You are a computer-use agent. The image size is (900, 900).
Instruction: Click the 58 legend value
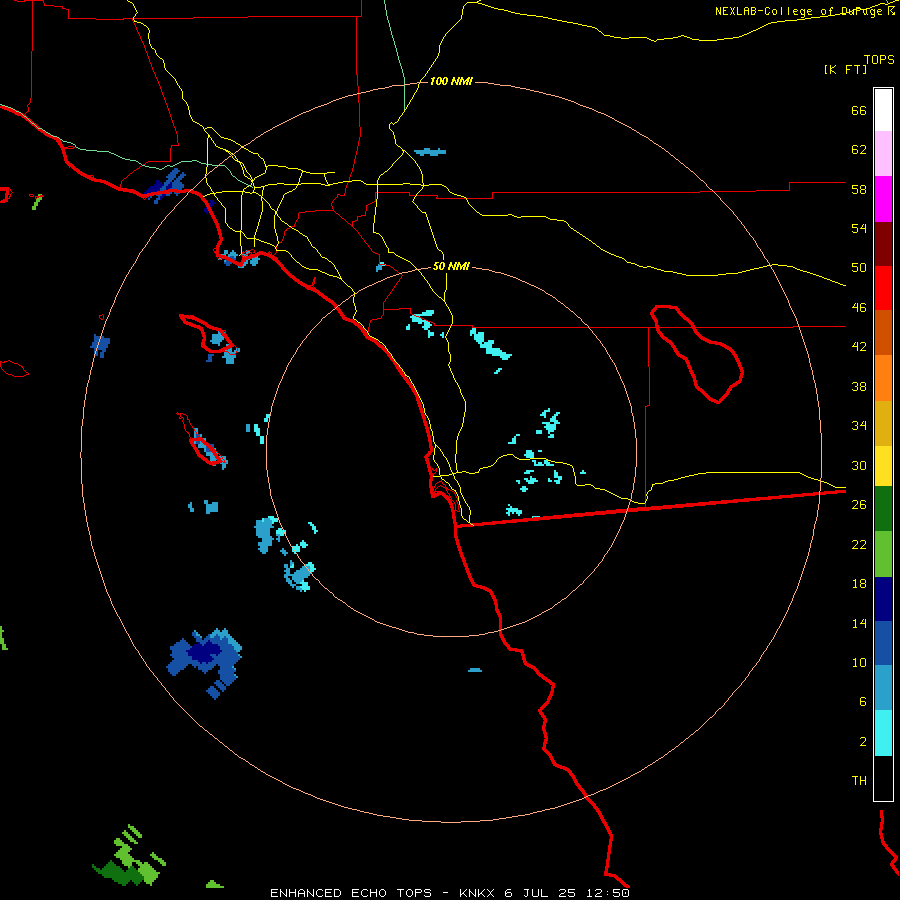(859, 189)
